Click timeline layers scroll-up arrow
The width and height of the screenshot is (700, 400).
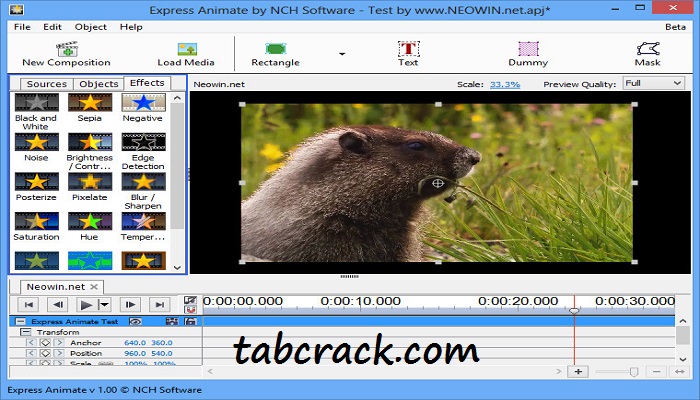coord(683,321)
